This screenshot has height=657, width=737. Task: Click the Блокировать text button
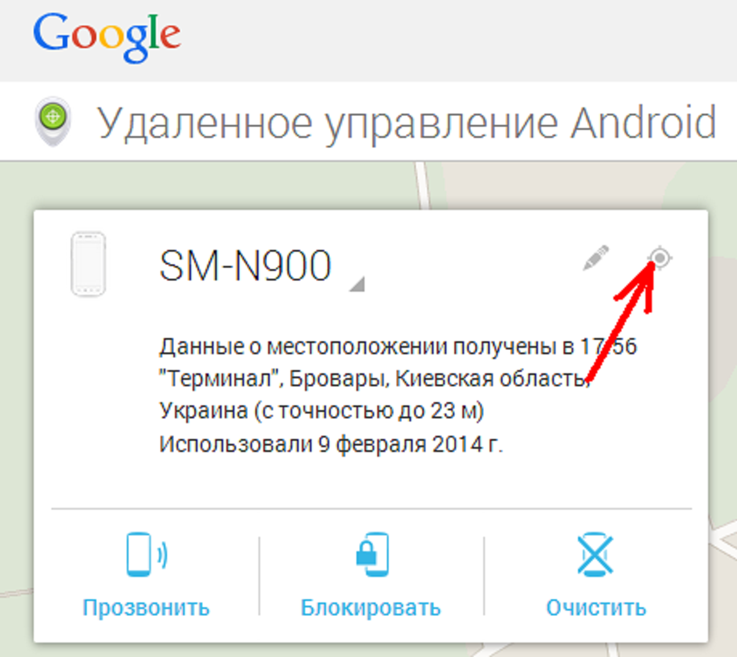point(371,608)
